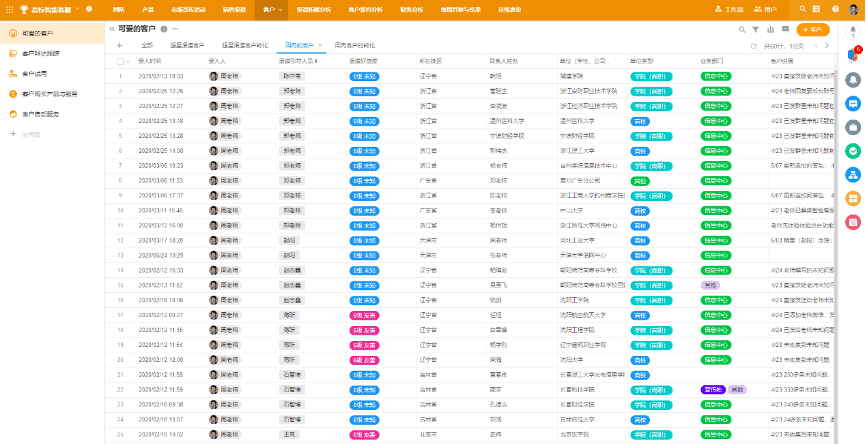Open the blue cube icon with red badge
Image resolution: width=866 pixels, height=445 pixels.
pyautogui.click(x=852, y=54)
